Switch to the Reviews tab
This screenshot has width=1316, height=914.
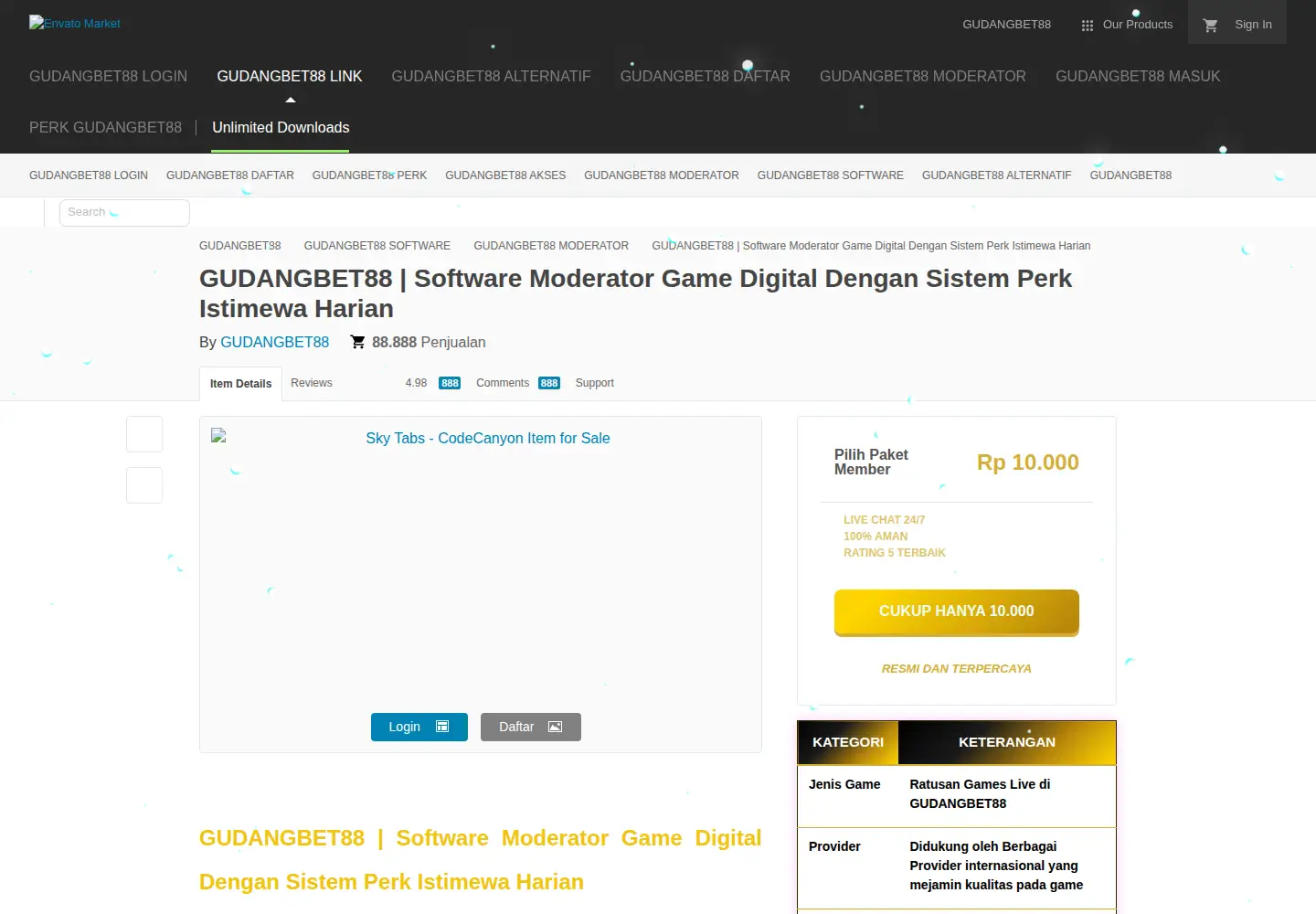312,383
